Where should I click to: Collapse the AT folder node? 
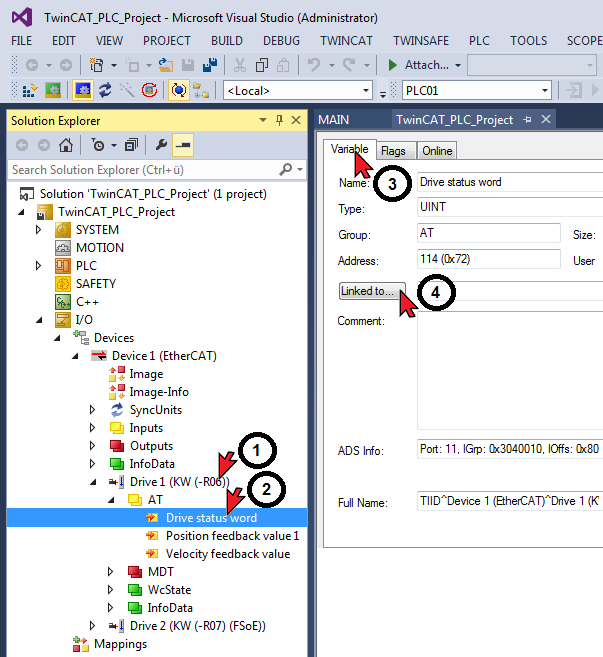112,500
